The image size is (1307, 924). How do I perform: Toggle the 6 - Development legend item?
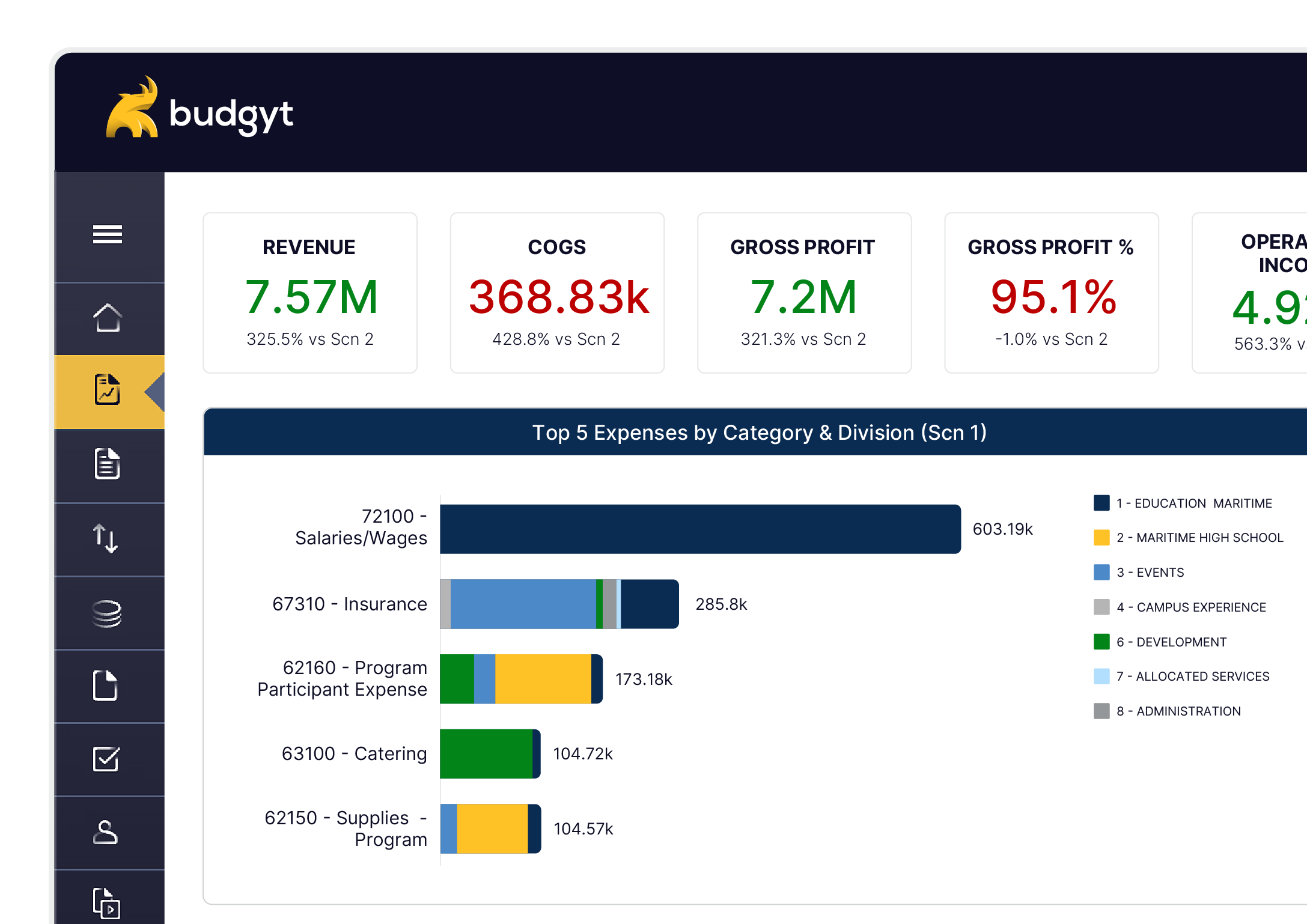1171,642
